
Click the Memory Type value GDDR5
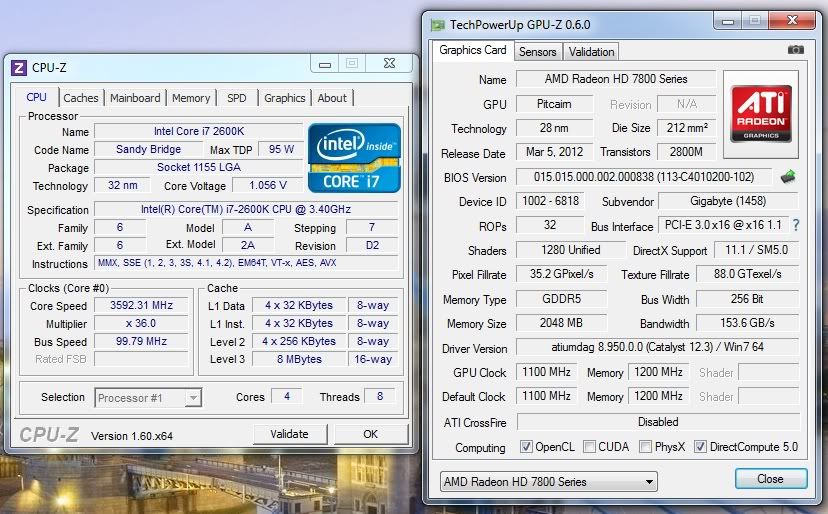click(x=561, y=299)
